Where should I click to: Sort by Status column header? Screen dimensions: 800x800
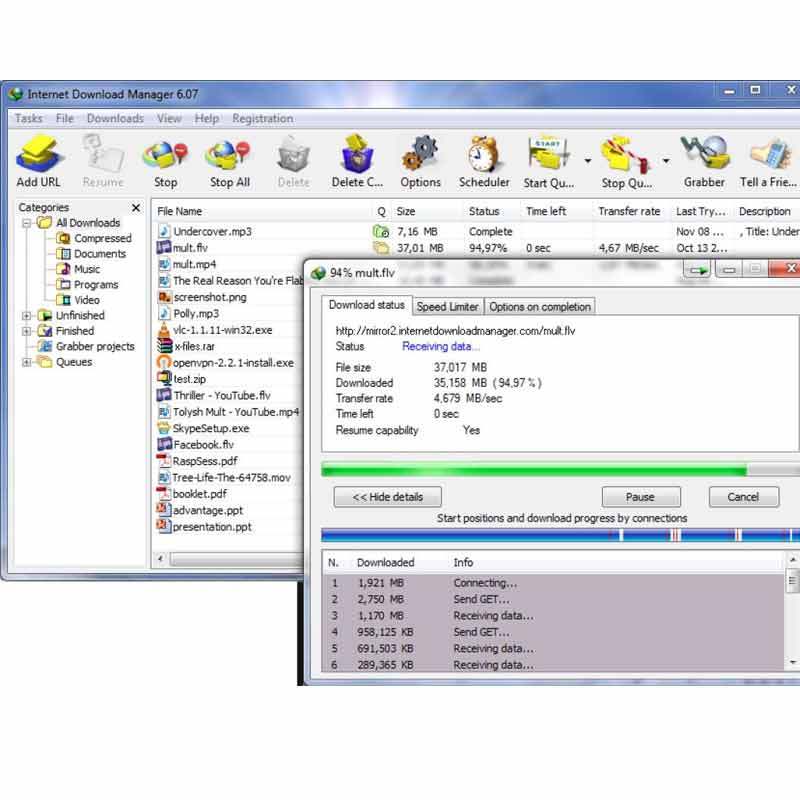(x=484, y=211)
